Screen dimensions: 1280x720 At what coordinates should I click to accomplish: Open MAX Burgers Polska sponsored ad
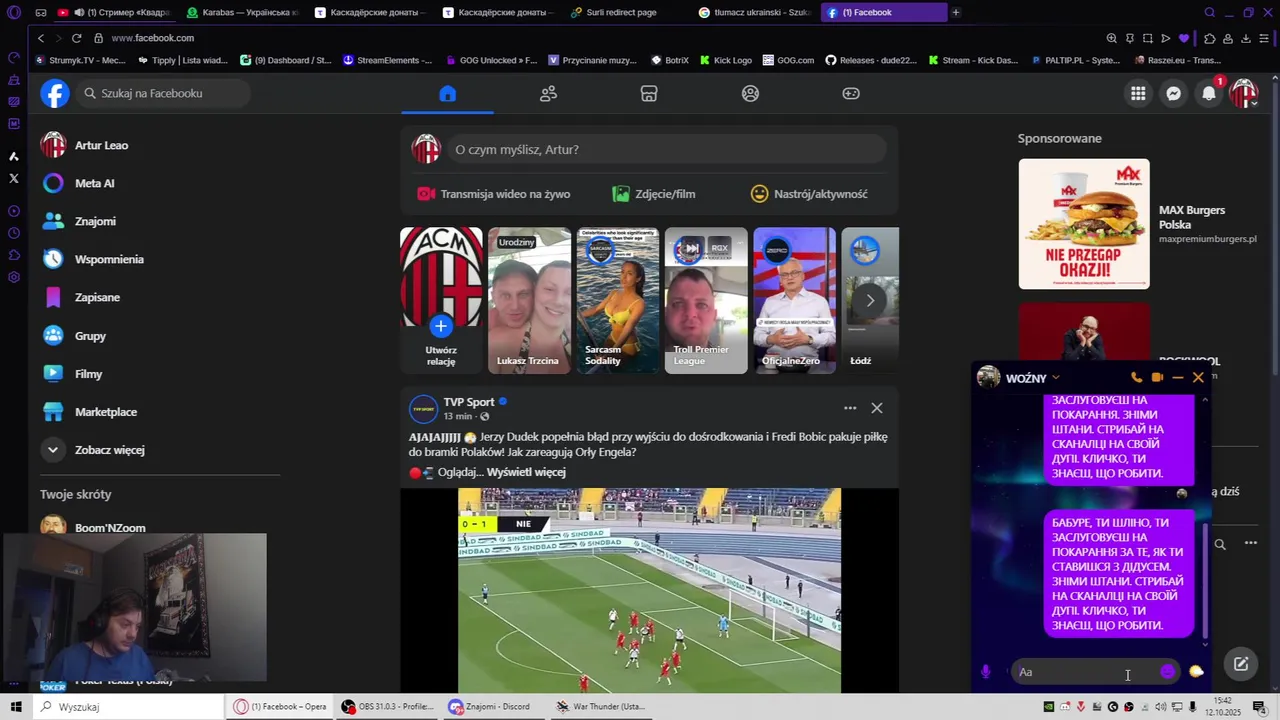1084,224
